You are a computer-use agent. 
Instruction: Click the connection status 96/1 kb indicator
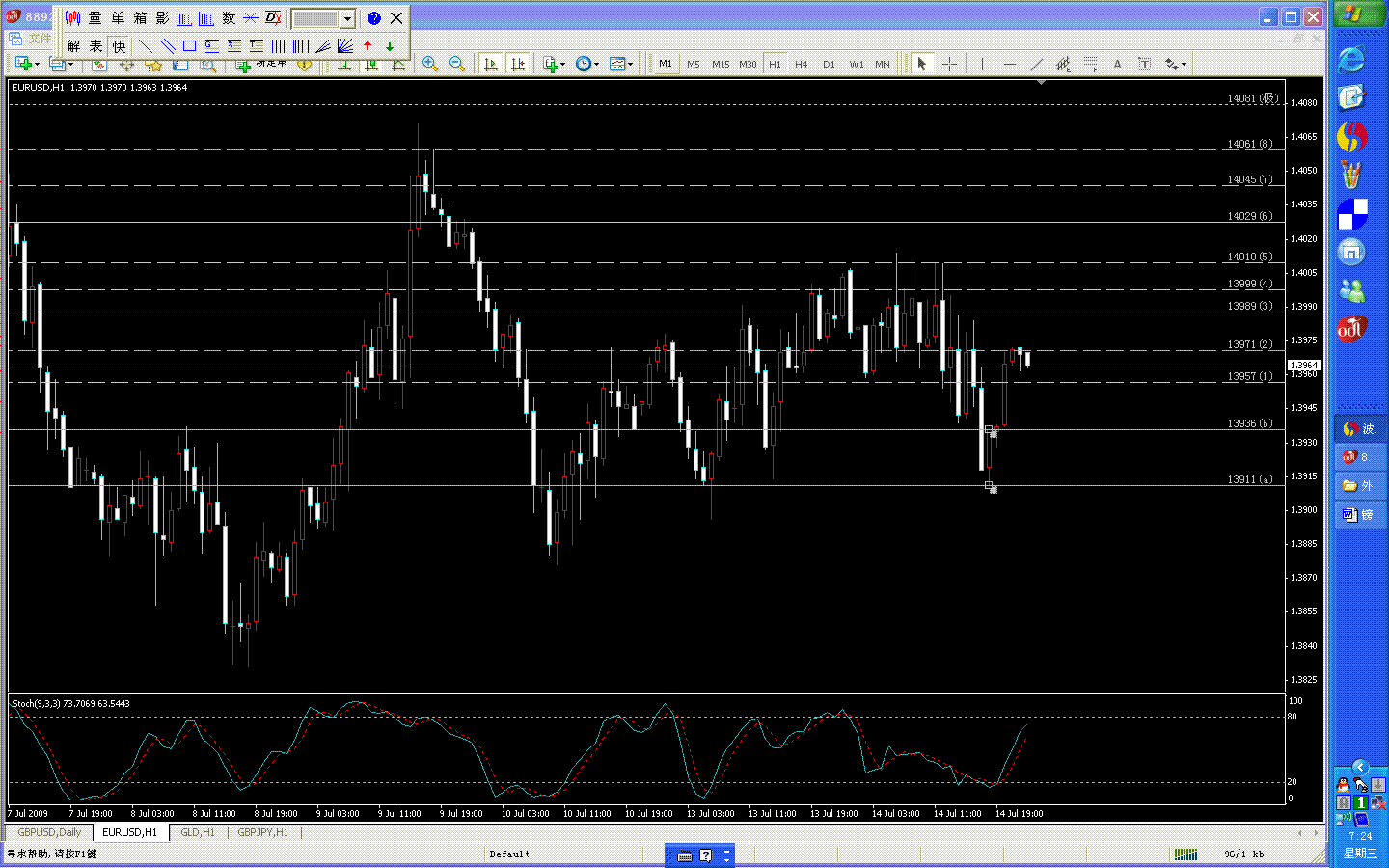(x=1244, y=854)
